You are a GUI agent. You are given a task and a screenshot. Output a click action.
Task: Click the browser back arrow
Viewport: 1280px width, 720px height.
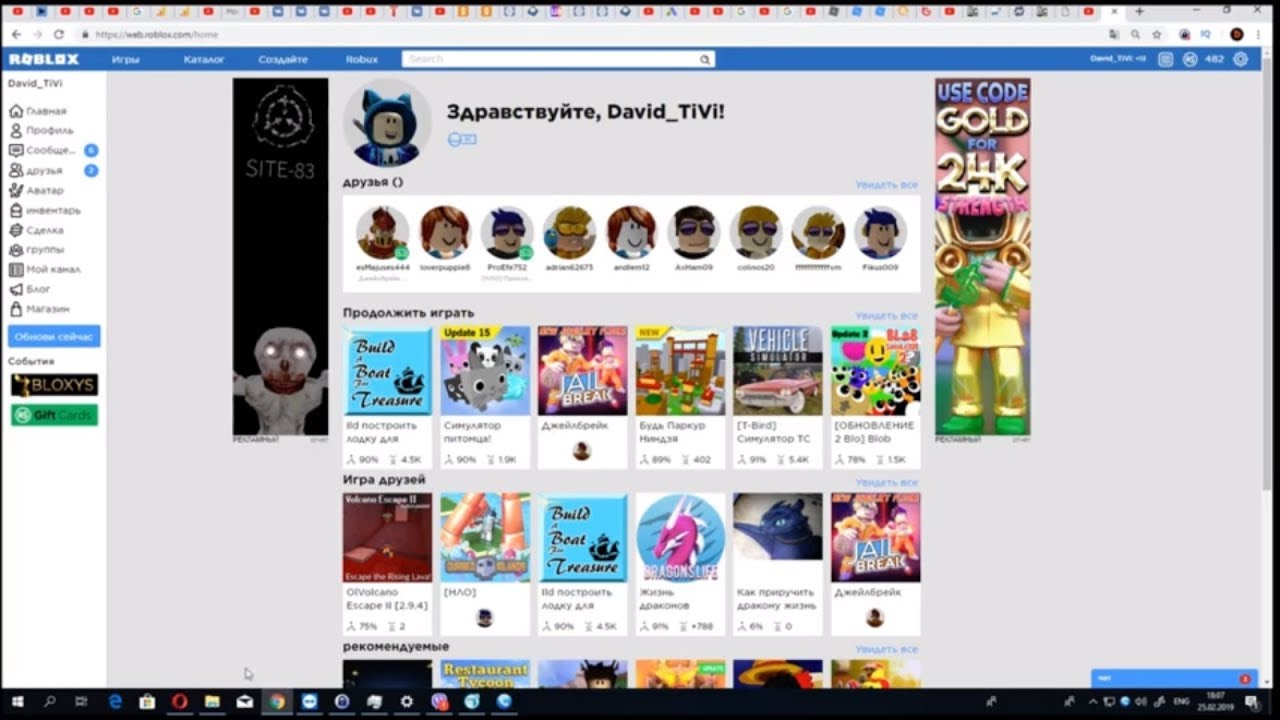(17, 34)
